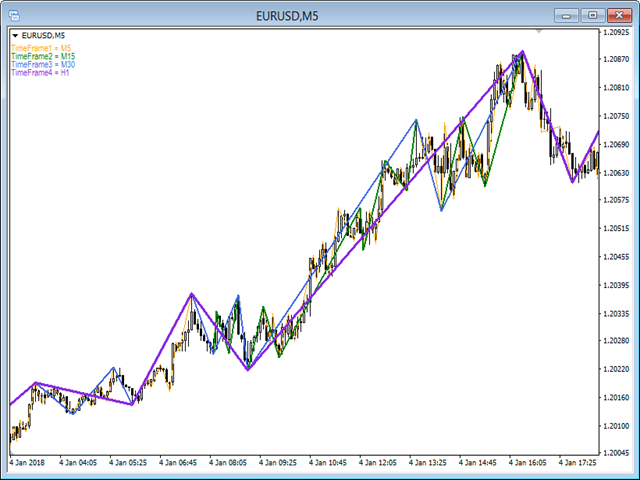Click price level 1.20335 on price axis
Image resolution: width=640 pixels, height=480 pixels.
click(616, 313)
